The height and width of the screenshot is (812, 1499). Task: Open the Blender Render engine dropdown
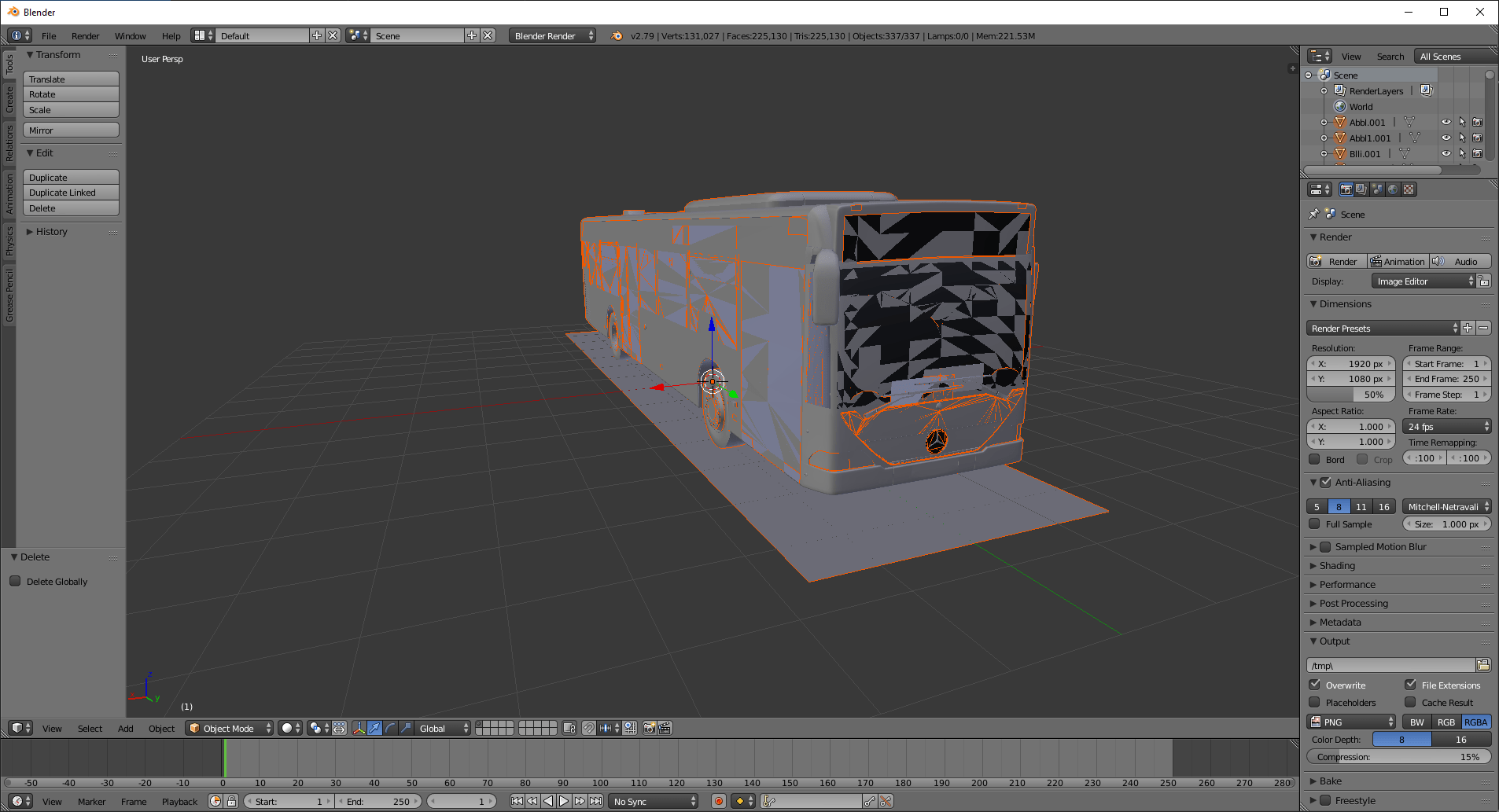click(x=552, y=35)
